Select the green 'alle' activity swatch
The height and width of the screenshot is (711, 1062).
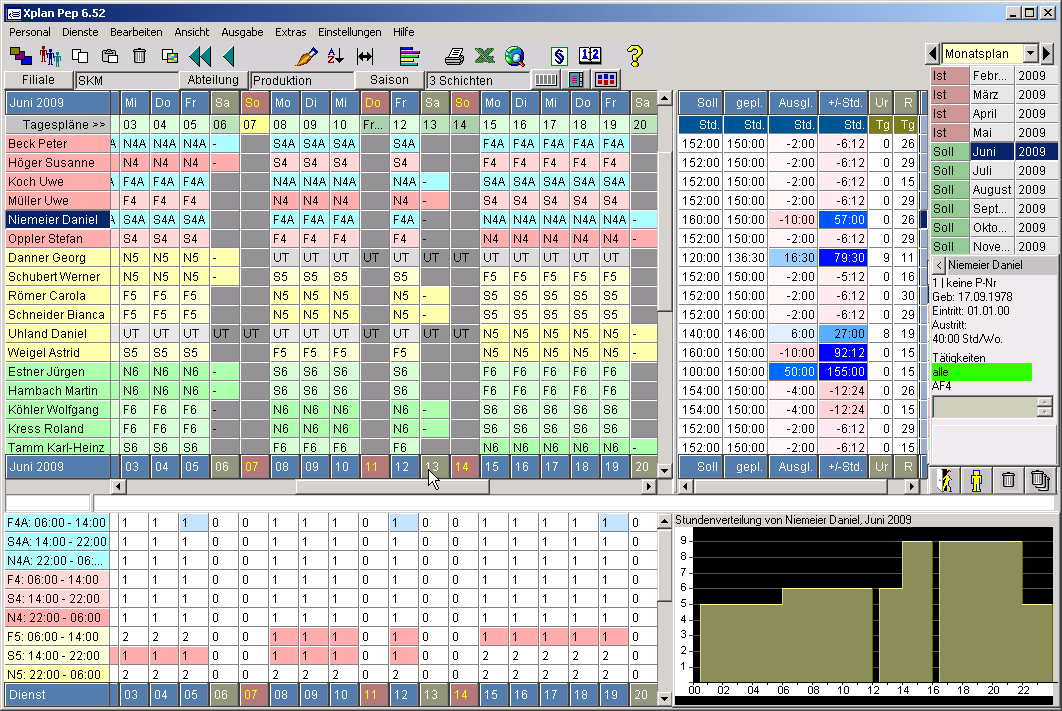[x=980, y=372]
